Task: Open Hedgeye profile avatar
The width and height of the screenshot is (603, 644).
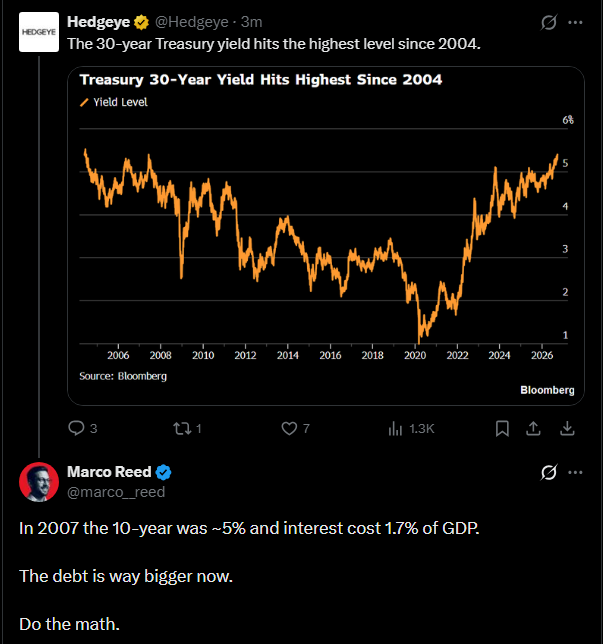Action: [x=39, y=32]
